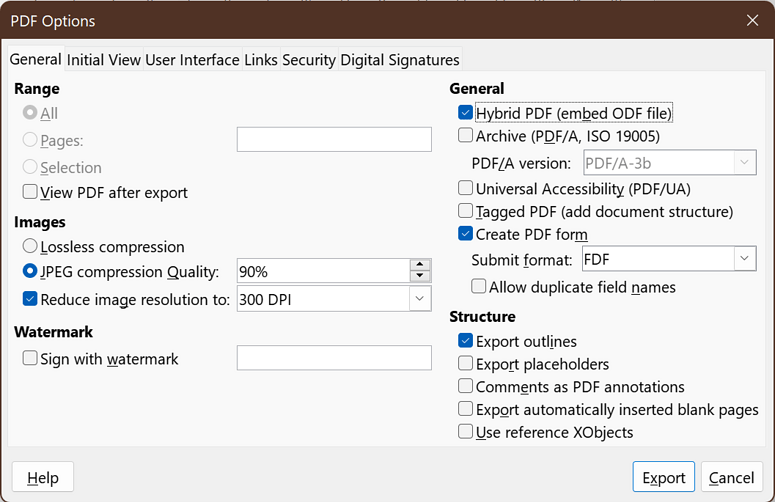This screenshot has width=775, height=502.
Task: Select Lossless compression
Action: 30,246
